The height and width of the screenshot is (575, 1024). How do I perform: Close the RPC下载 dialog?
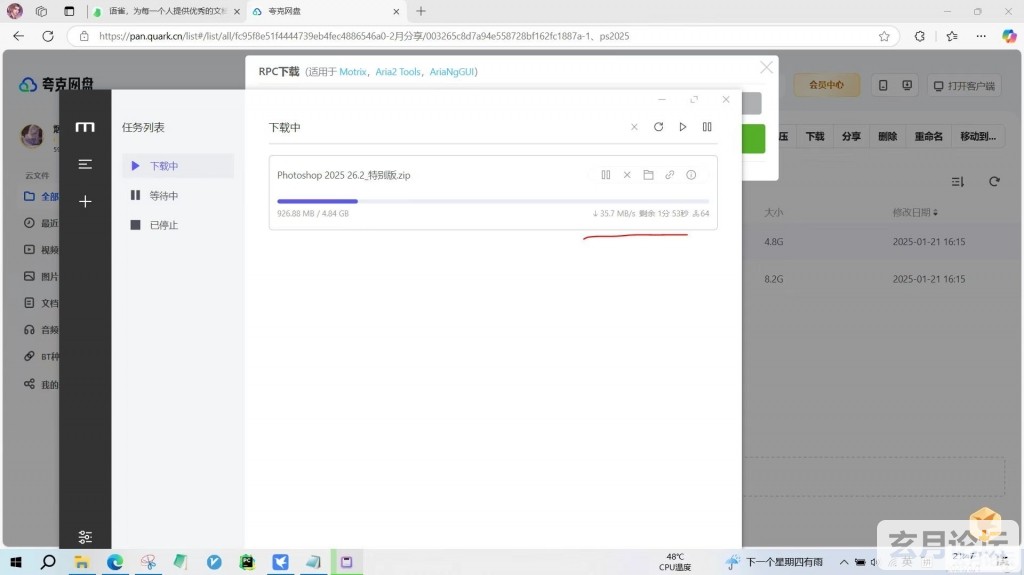766,67
